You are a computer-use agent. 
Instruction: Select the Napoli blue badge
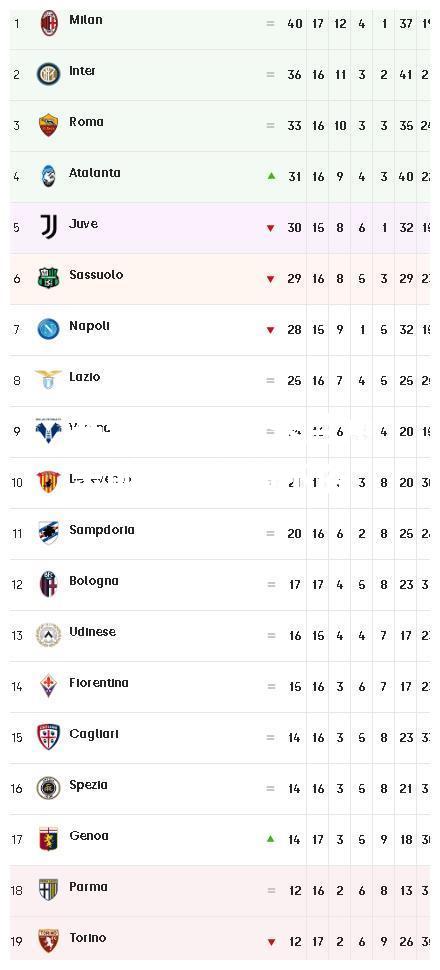pos(48,329)
